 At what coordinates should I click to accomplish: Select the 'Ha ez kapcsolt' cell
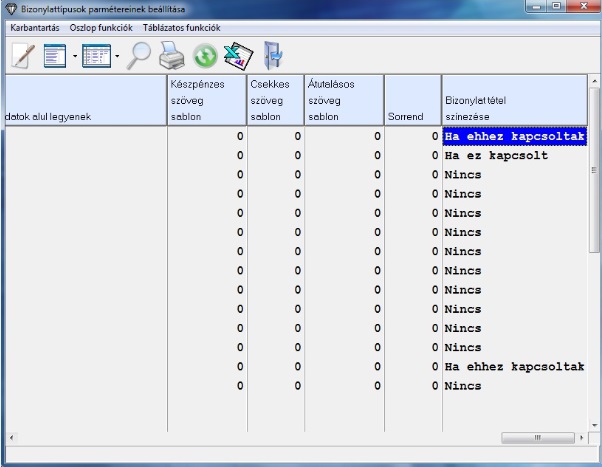click(x=496, y=156)
